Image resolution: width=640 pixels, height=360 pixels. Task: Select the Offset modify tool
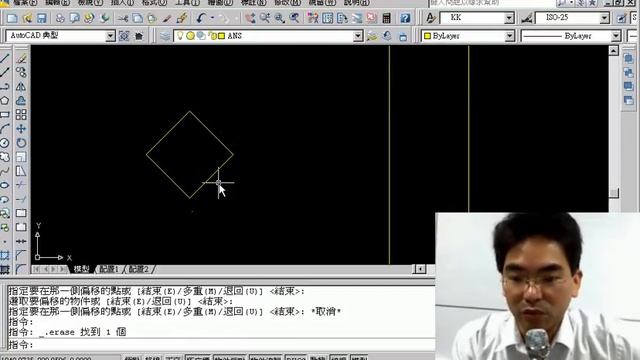click(x=21, y=100)
